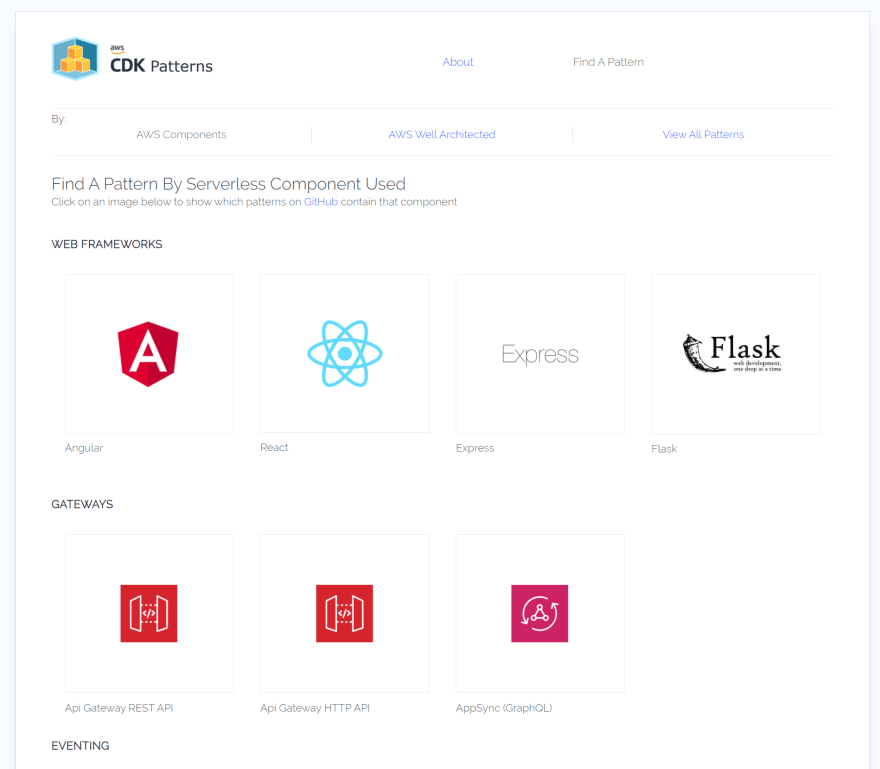Click the React caption label

[x=274, y=447]
